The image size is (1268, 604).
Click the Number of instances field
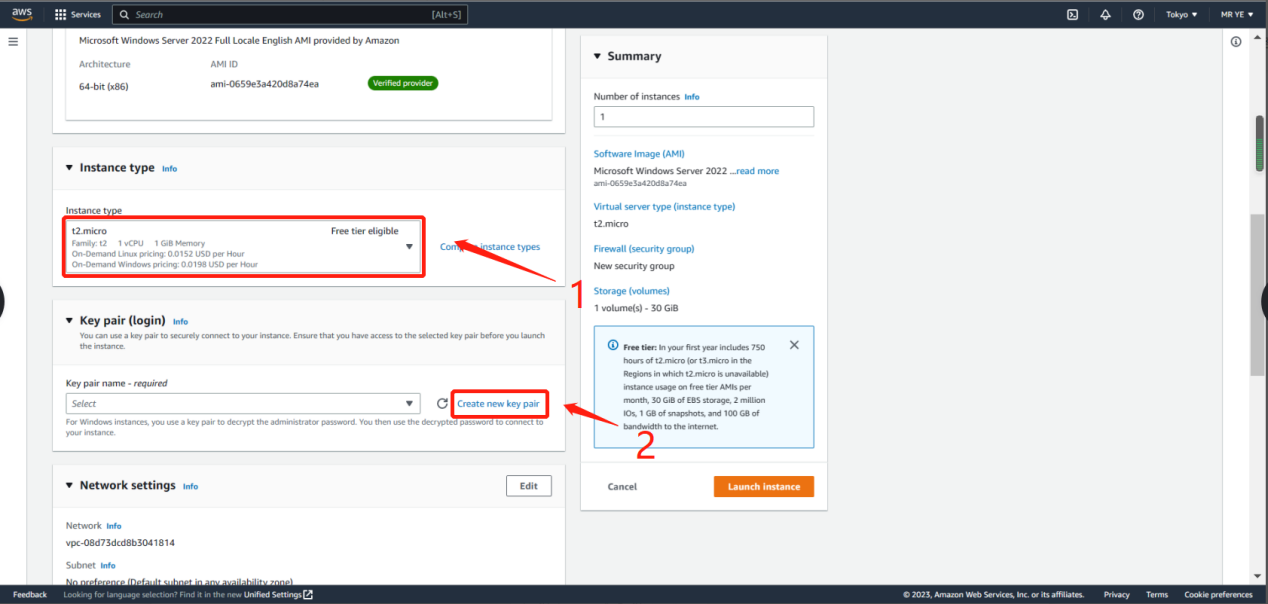pos(704,117)
